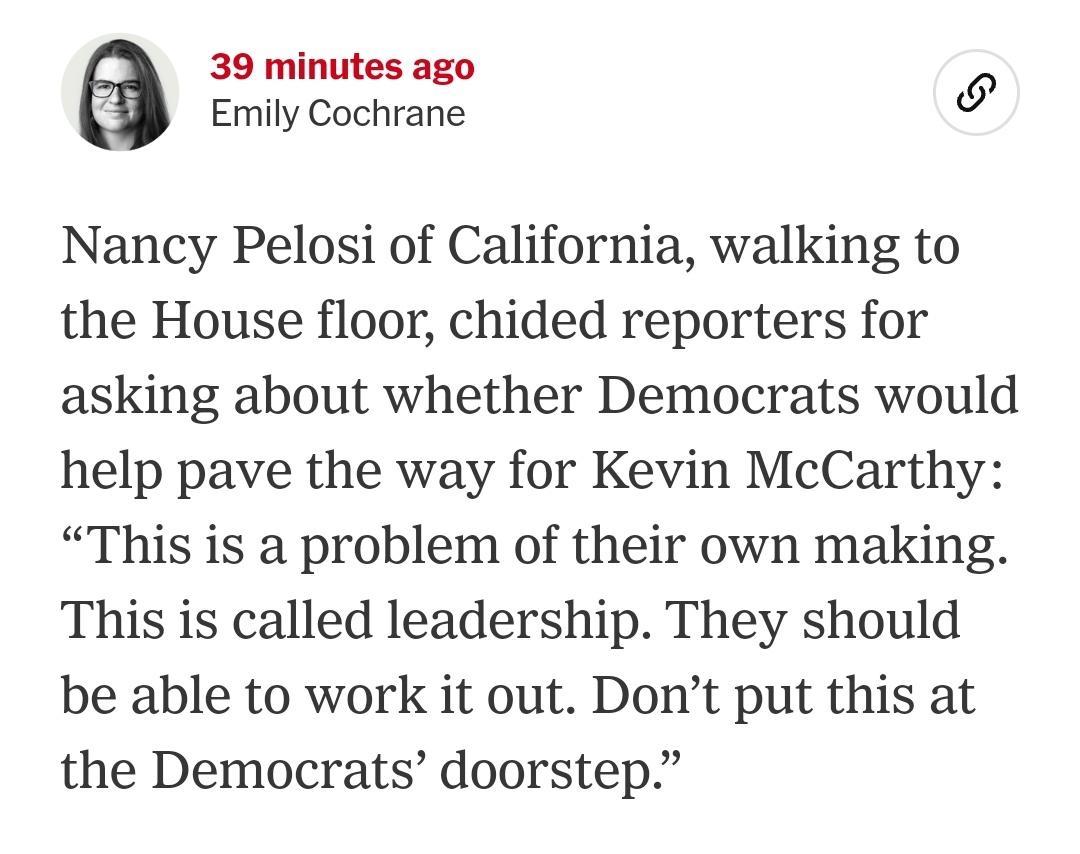Click the "39 minutes ago" timestamp
This screenshot has height=854, width=1080.
click(x=342, y=67)
